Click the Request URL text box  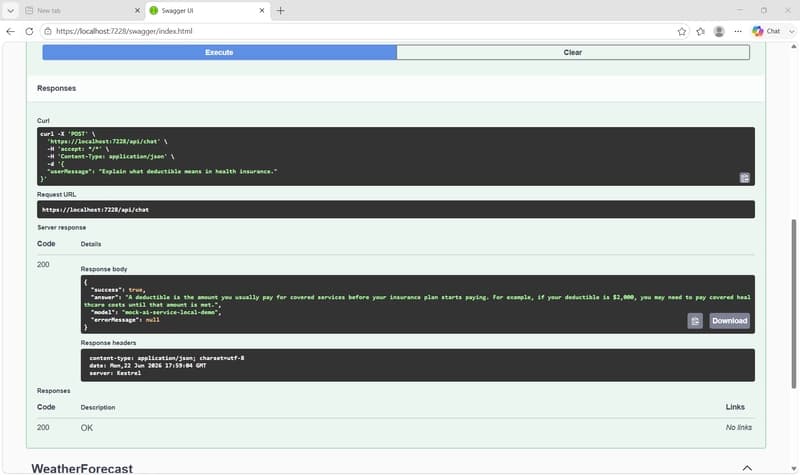click(396, 209)
